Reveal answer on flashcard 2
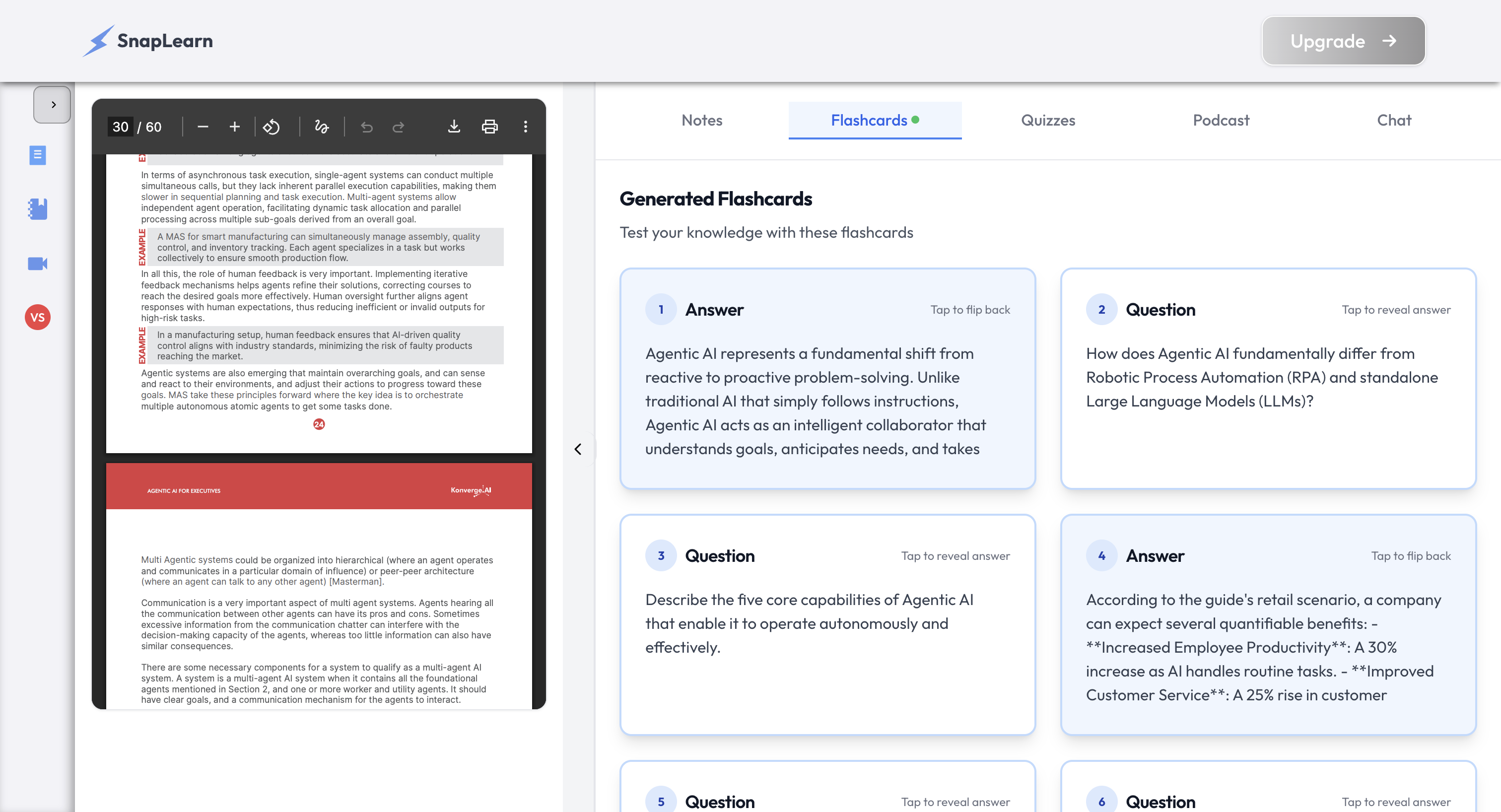This screenshot has width=1501, height=812. click(x=1396, y=310)
